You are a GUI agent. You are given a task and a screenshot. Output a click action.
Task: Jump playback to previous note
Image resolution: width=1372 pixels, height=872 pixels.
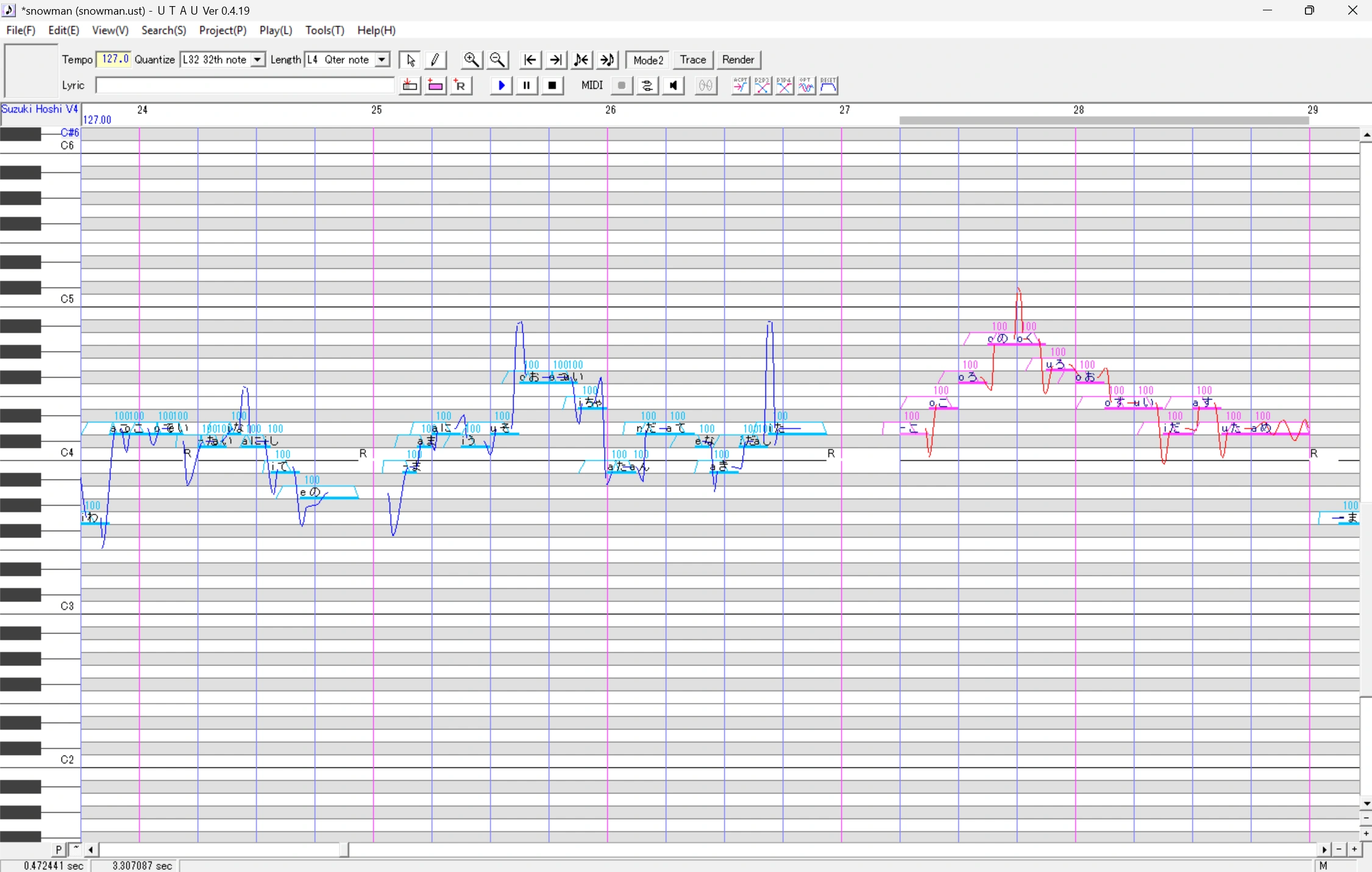pyautogui.click(x=580, y=60)
